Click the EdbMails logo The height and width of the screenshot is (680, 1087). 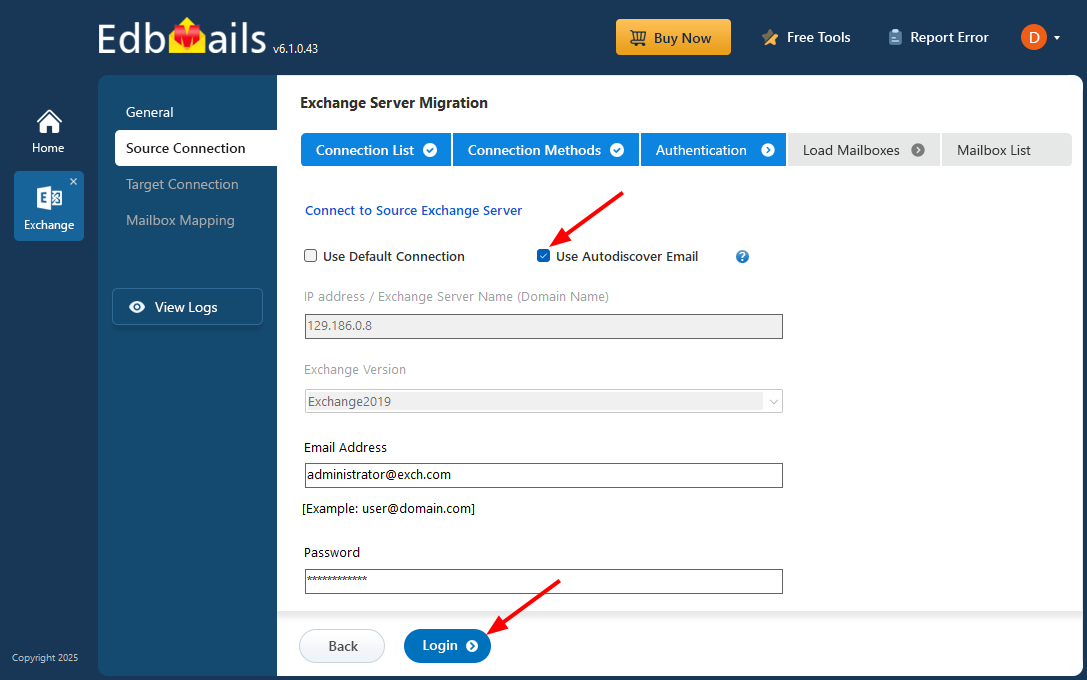[184, 38]
